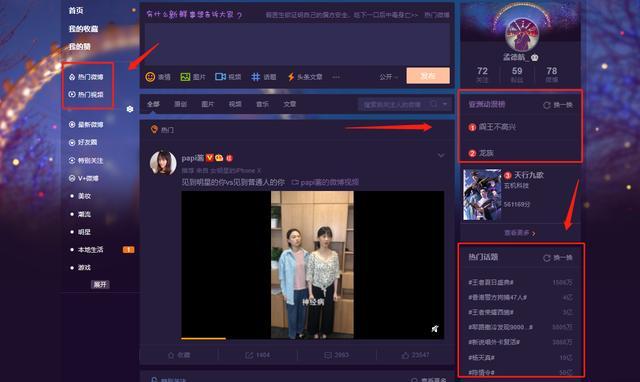Click the crown icon next to profile name
The image size is (640, 382).
[x=534, y=58]
